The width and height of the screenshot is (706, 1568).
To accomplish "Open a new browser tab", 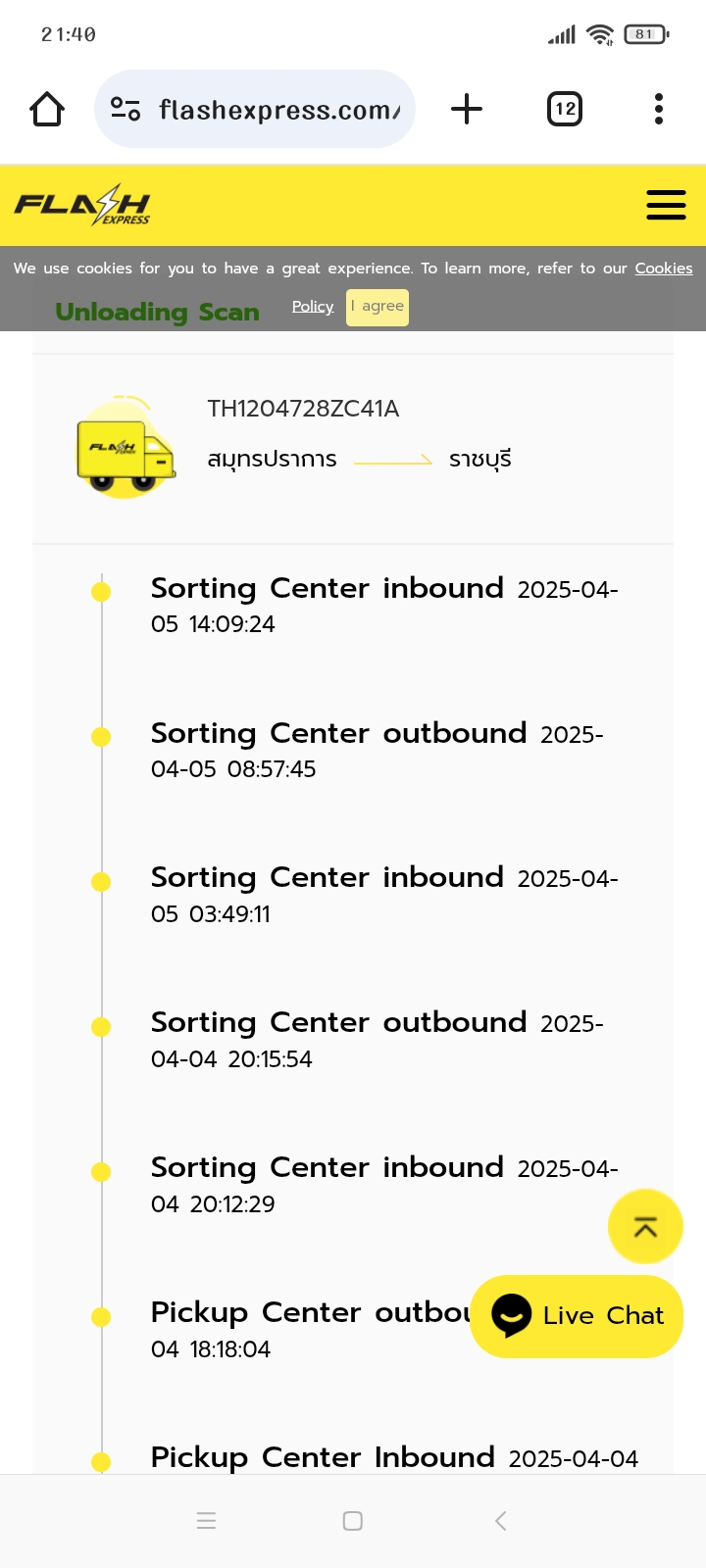I will [x=467, y=109].
